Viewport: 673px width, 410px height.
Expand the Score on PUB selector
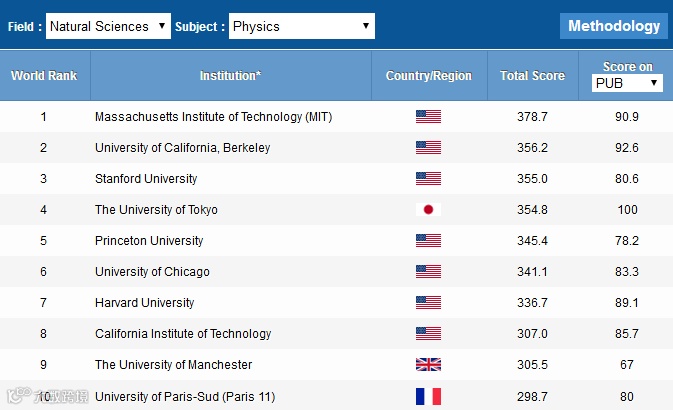pos(628,83)
